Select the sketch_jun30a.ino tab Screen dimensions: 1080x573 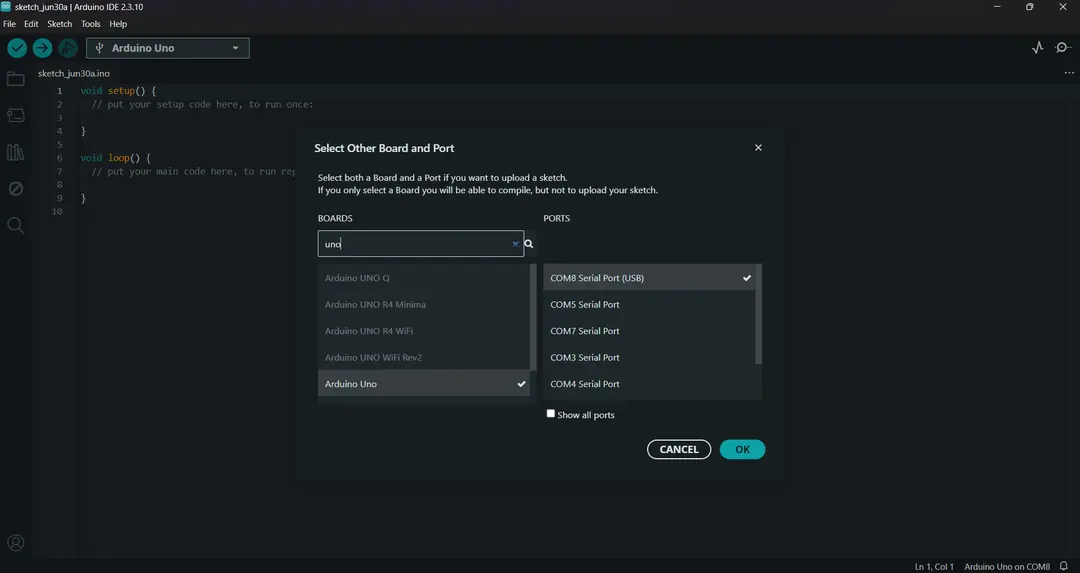coord(74,73)
